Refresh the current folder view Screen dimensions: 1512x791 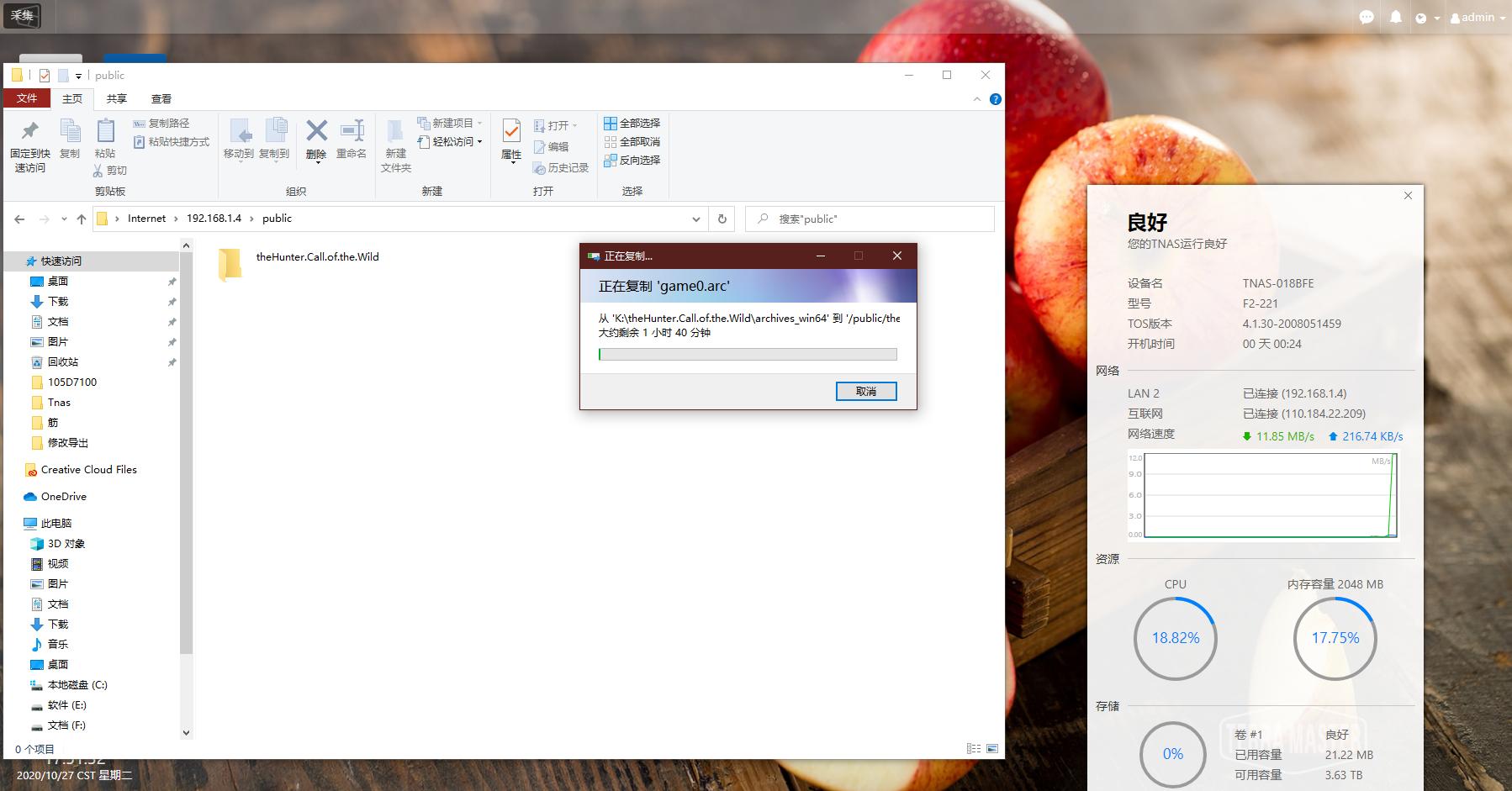[x=722, y=219]
